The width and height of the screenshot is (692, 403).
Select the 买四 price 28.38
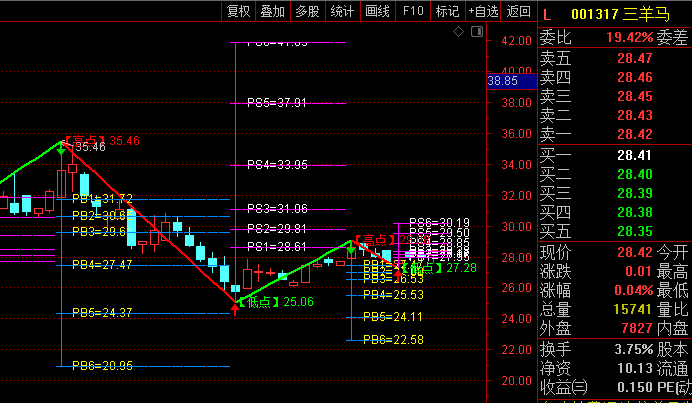click(635, 212)
